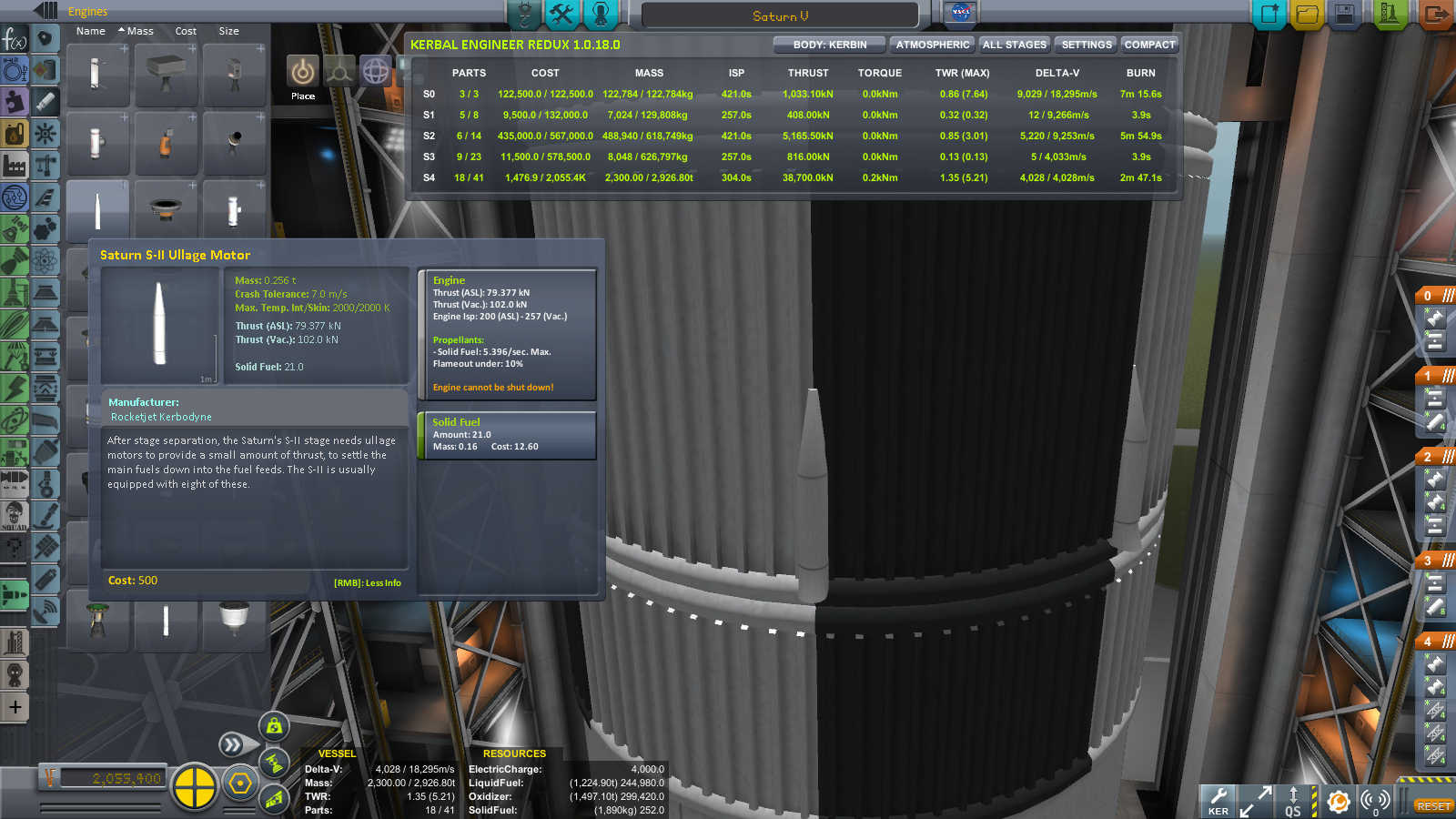
Task: Expand stage 2 header in staging stack
Action: tap(1436, 456)
